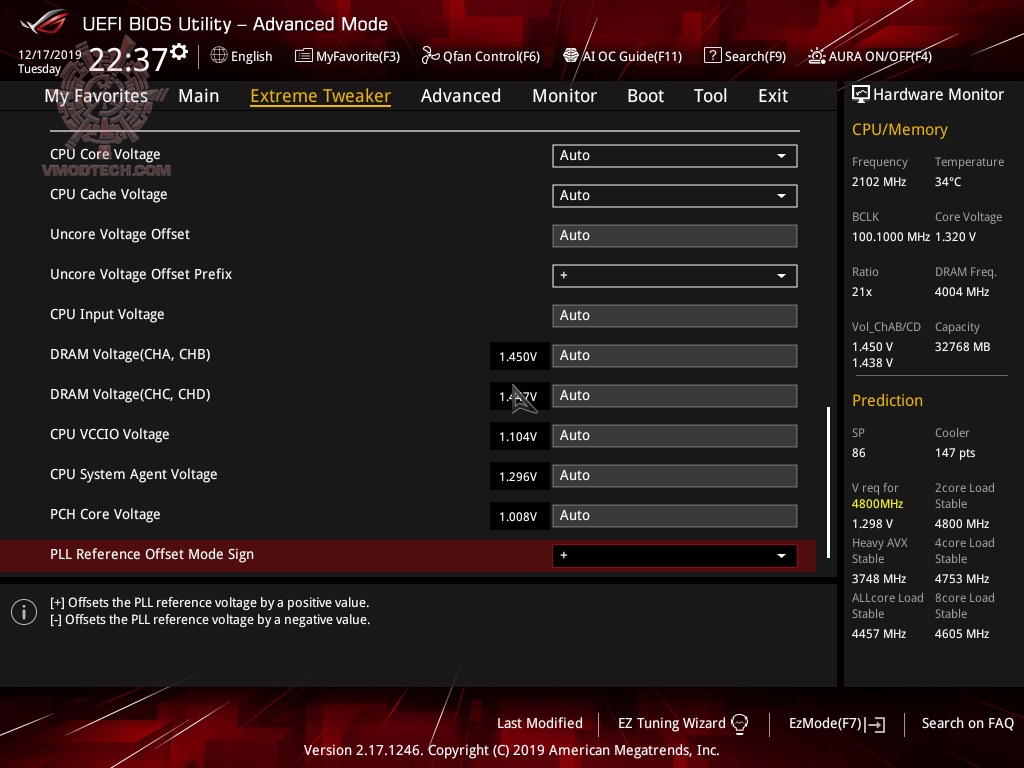
Task: Click the info icon in help panel
Action: click(x=24, y=612)
